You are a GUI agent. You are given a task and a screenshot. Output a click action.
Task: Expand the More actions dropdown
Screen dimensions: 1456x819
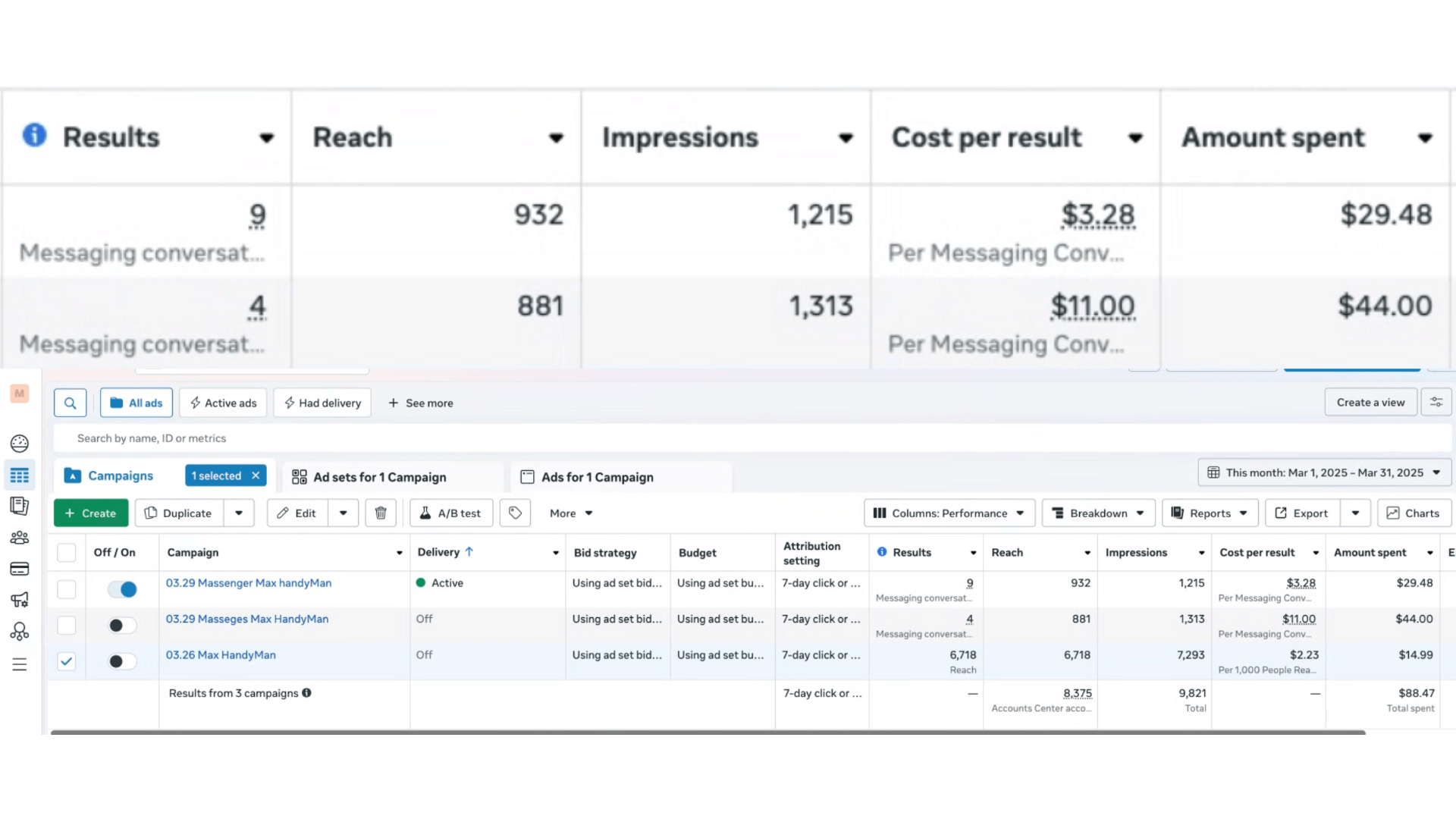571,513
